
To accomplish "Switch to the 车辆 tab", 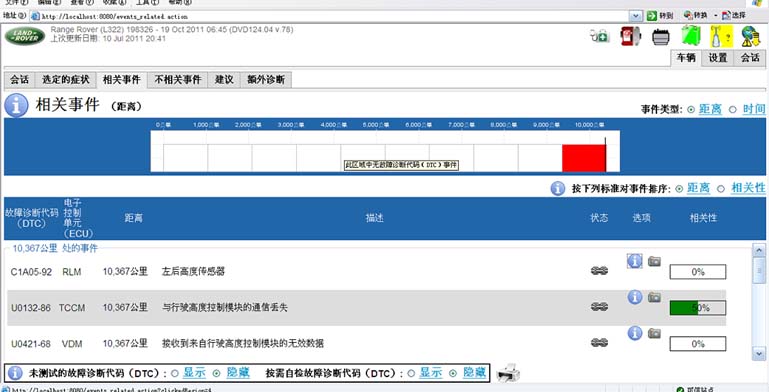I will coord(686,58).
